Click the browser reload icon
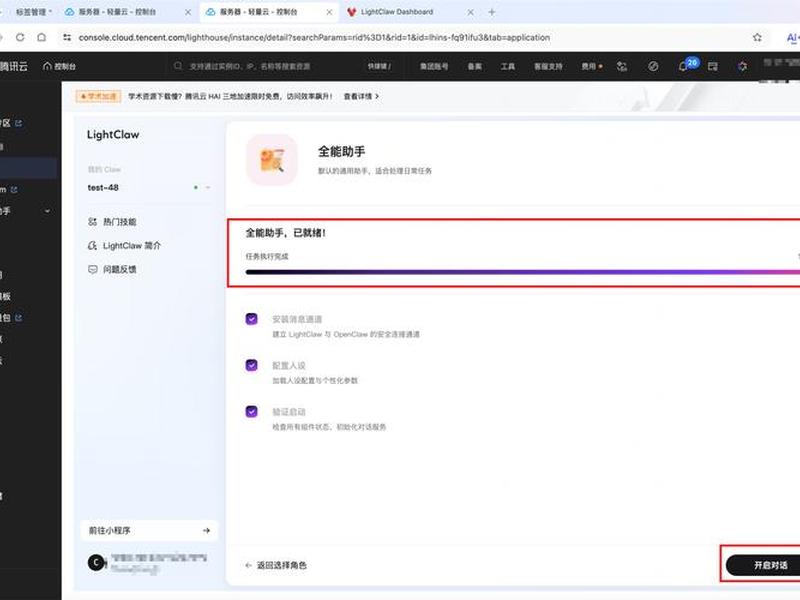This screenshot has width=800, height=600. [x=20, y=37]
